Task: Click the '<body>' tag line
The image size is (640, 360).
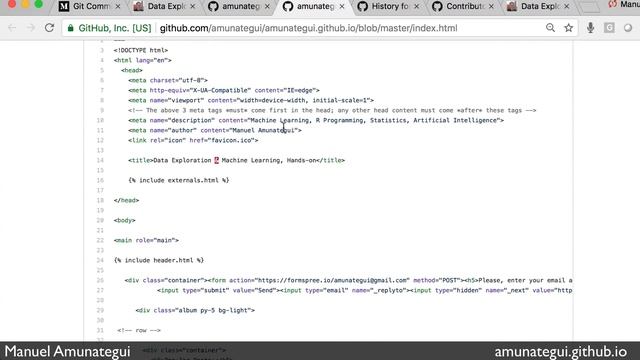Action: click(124, 220)
